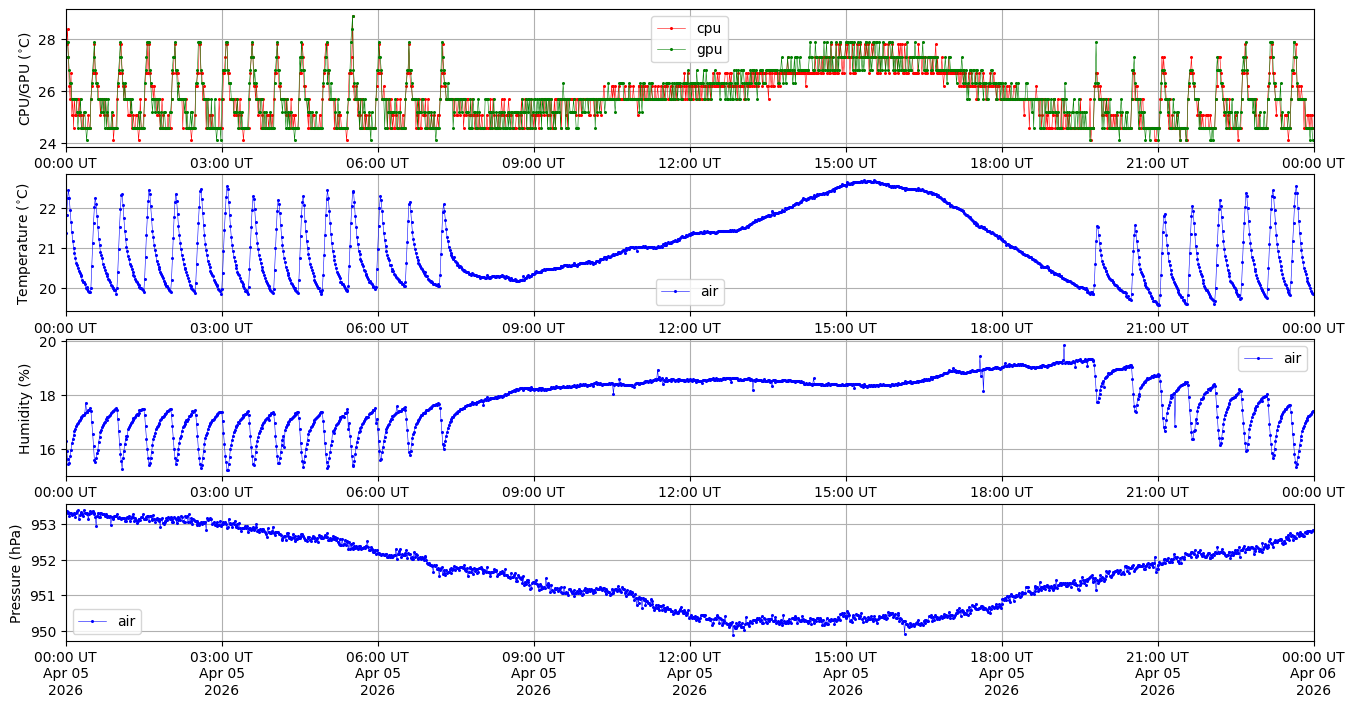Click the red cpu legend line marker
1354x707 pixels.
click(672, 29)
